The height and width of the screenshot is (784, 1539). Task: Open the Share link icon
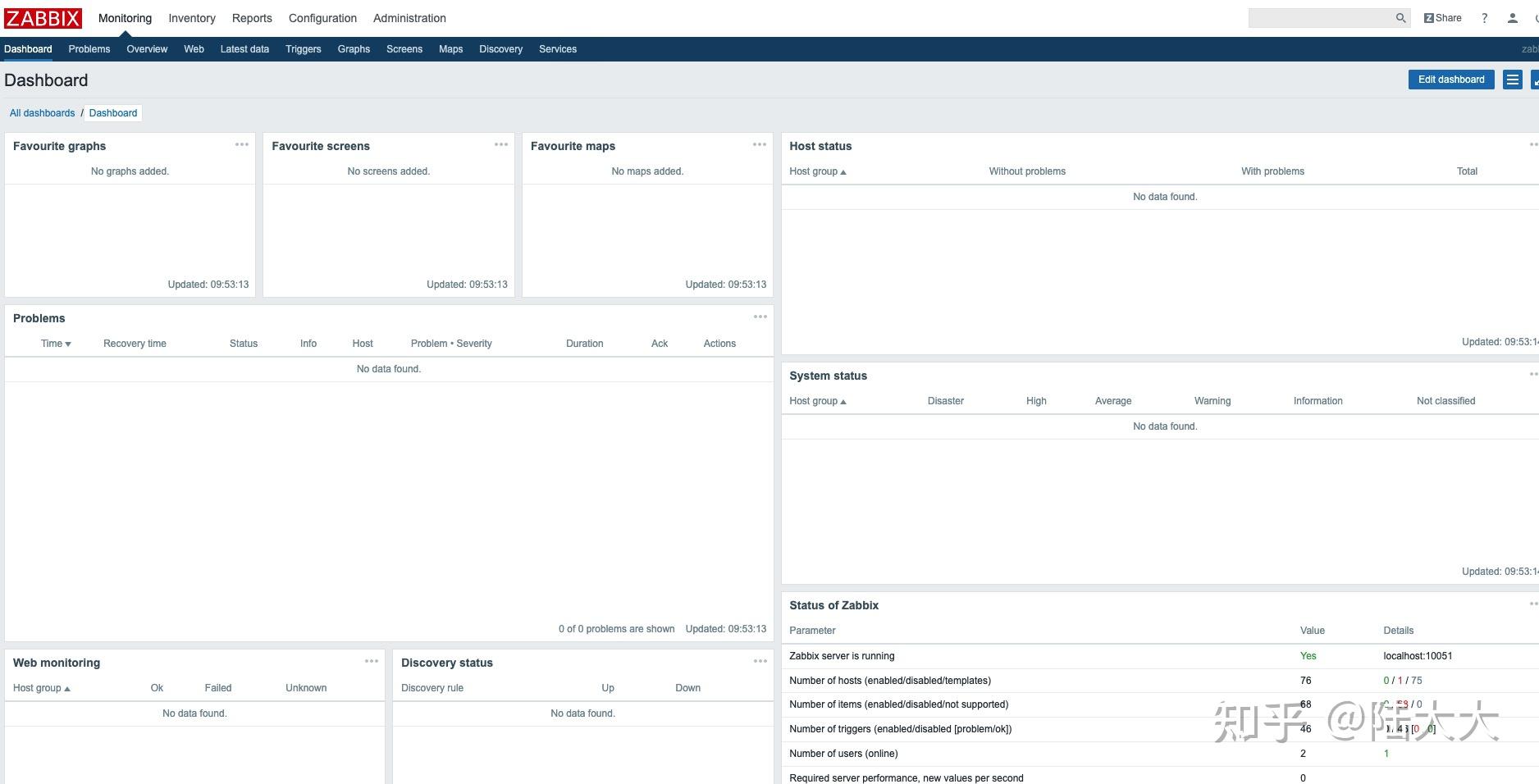tap(1442, 18)
